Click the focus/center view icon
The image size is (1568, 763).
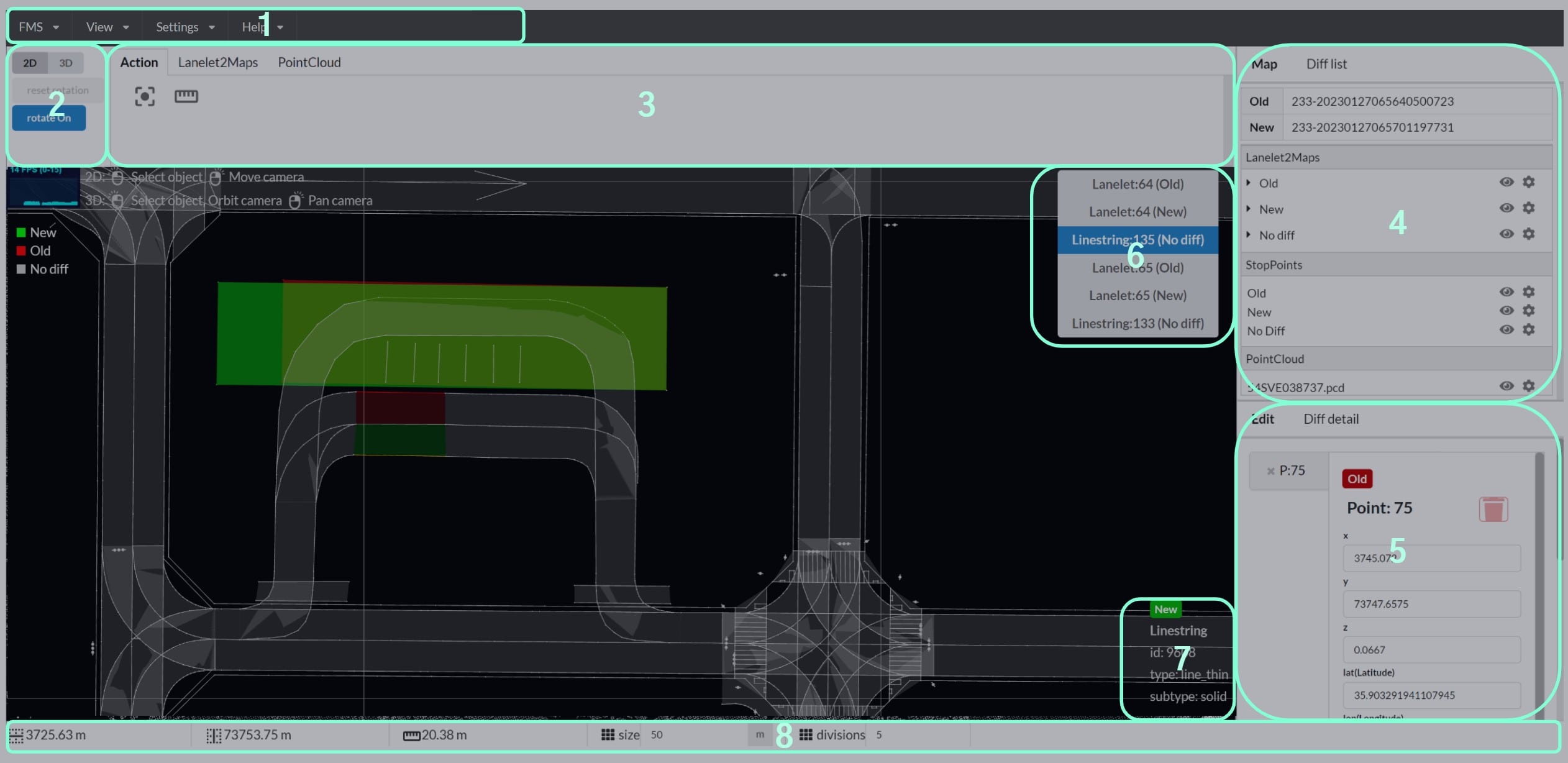pyautogui.click(x=145, y=96)
